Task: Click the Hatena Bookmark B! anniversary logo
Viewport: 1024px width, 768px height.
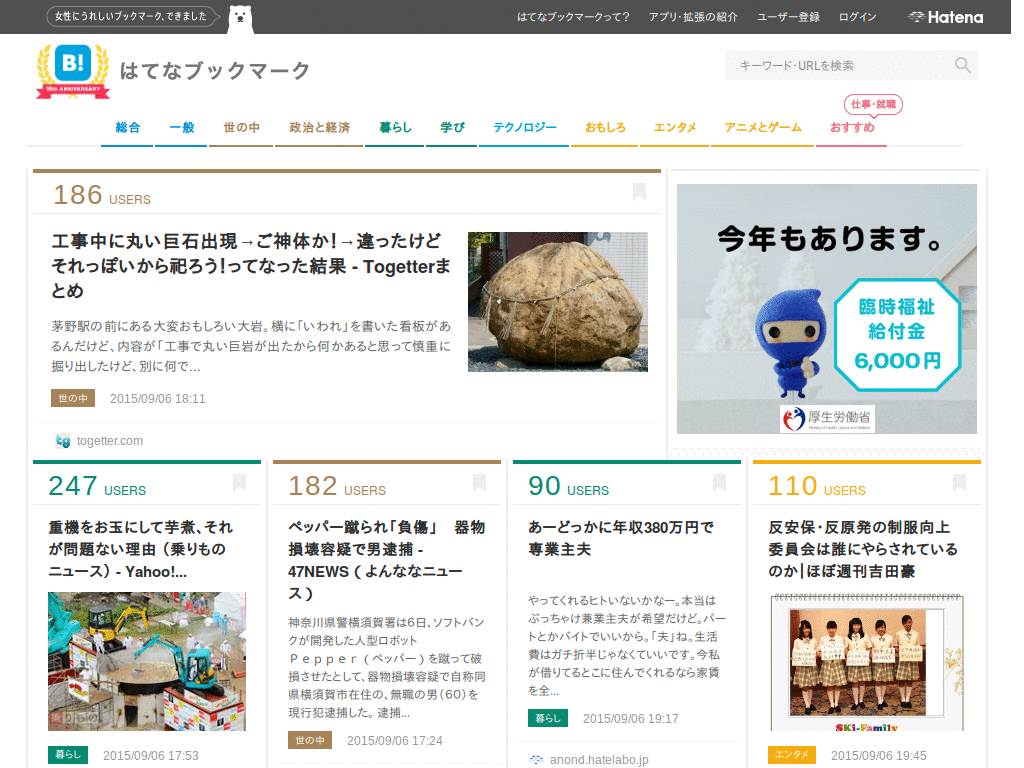Action: (x=72, y=71)
